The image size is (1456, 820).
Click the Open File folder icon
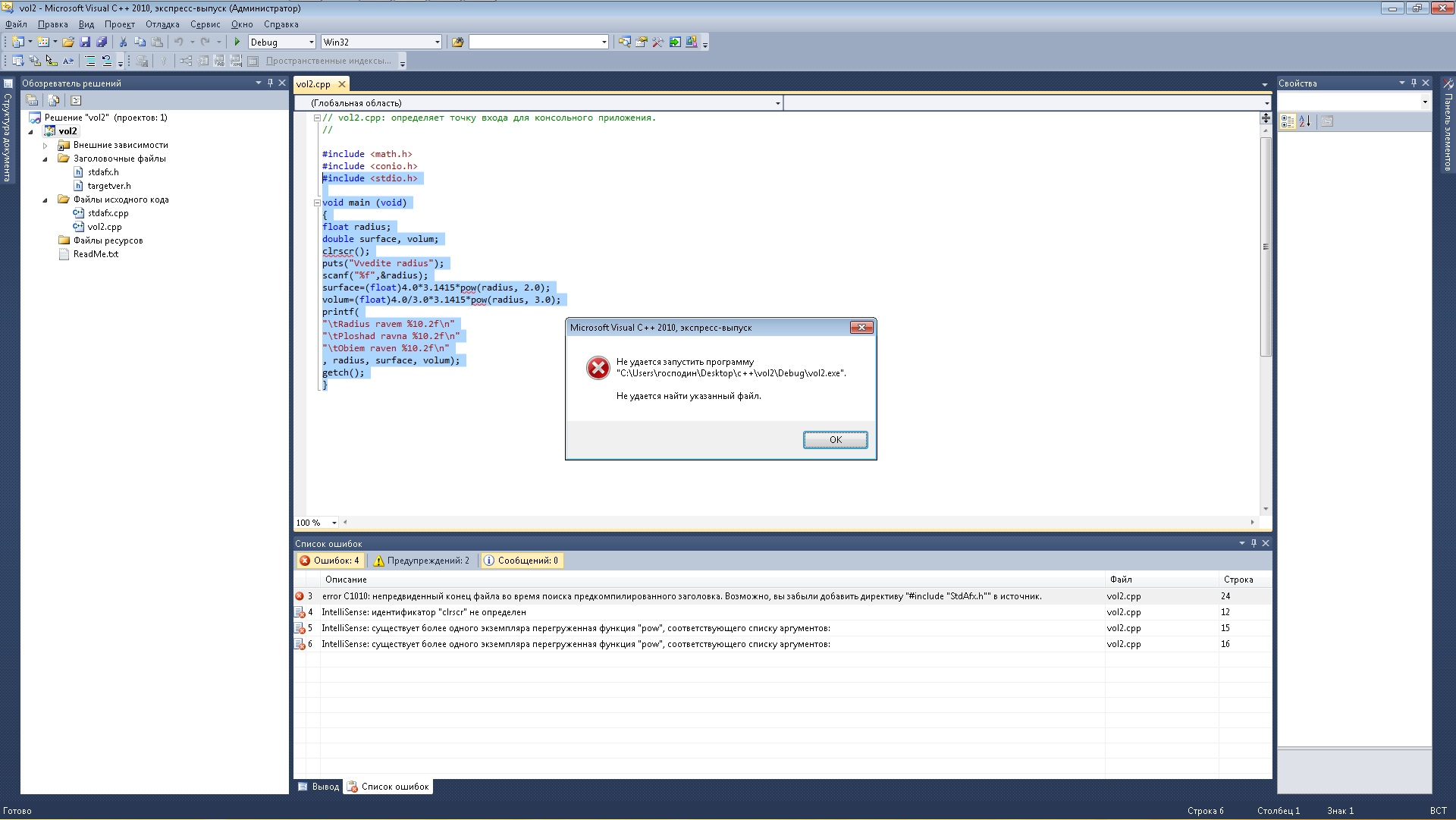[68, 42]
